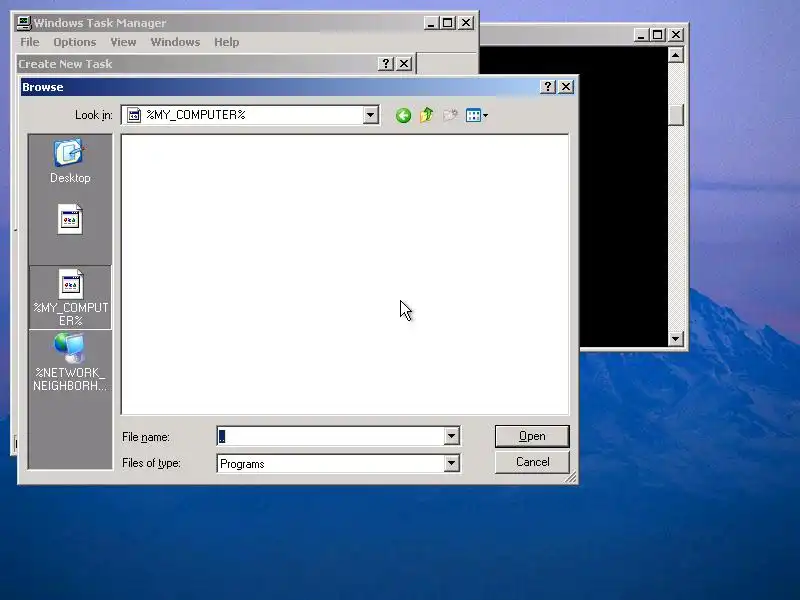Open Task Manager Options menu
The height and width of the screenshot is (600, 800).
pos(74,42)
